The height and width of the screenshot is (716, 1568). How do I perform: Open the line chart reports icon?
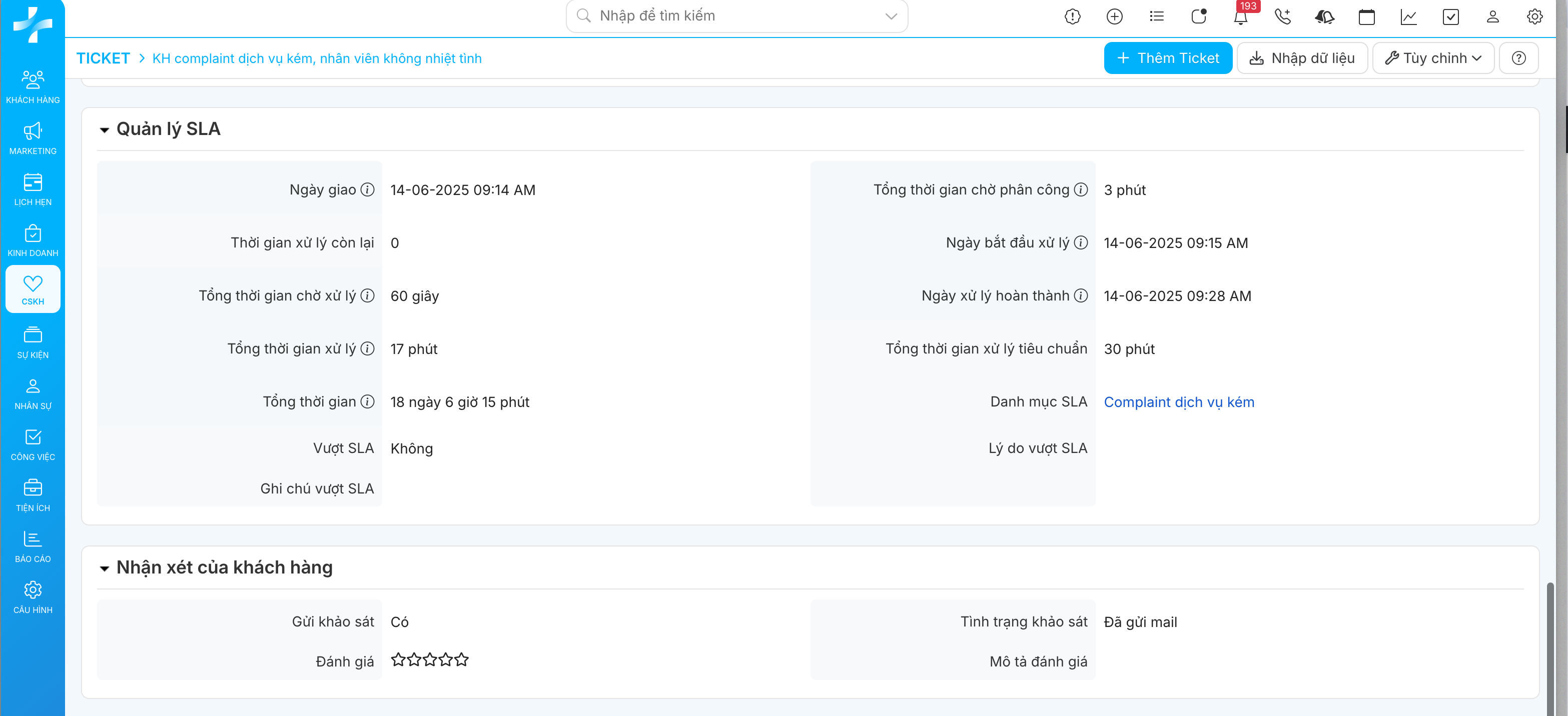point(1408,16)
